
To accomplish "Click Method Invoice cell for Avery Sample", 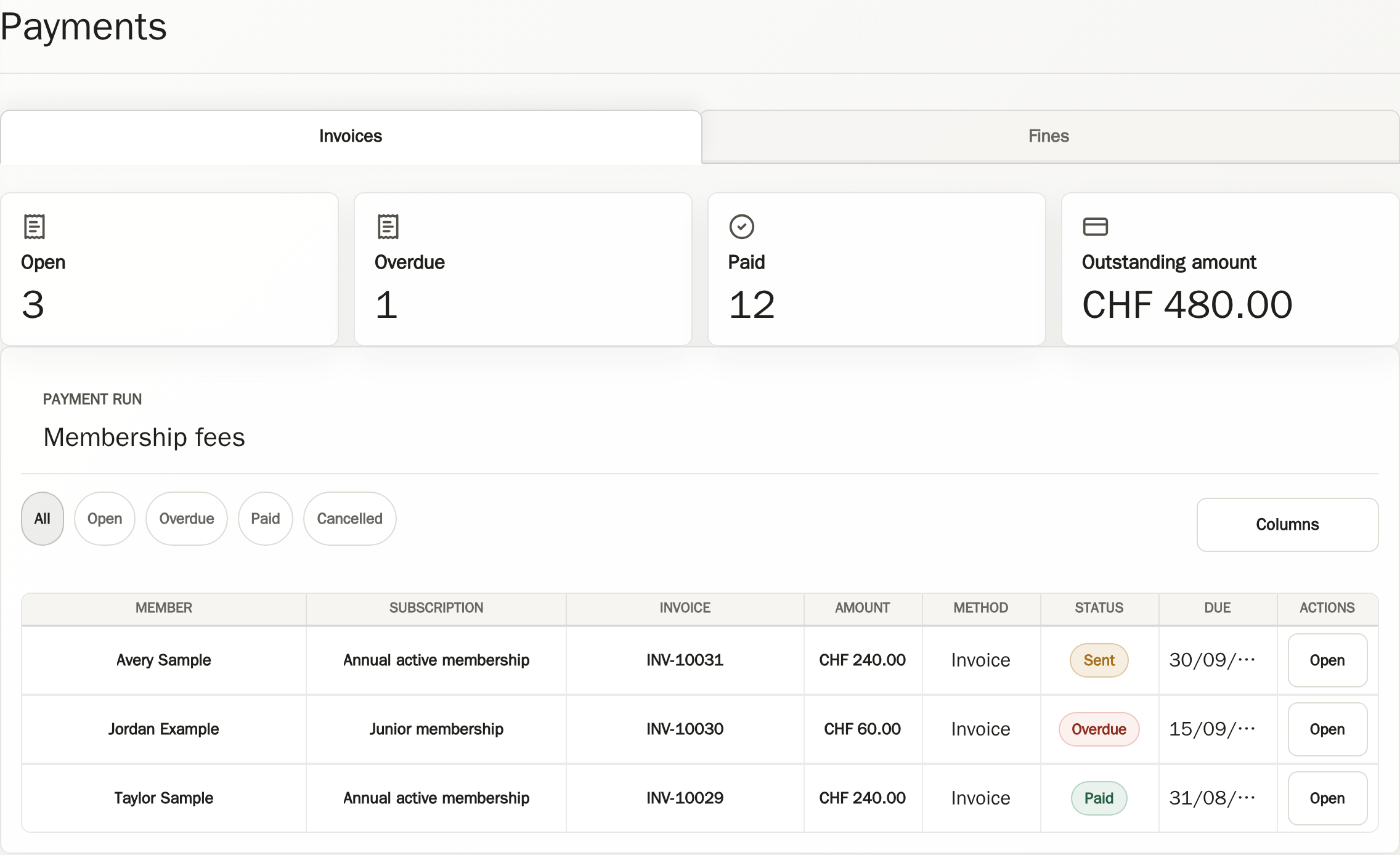I will [981, 660].
